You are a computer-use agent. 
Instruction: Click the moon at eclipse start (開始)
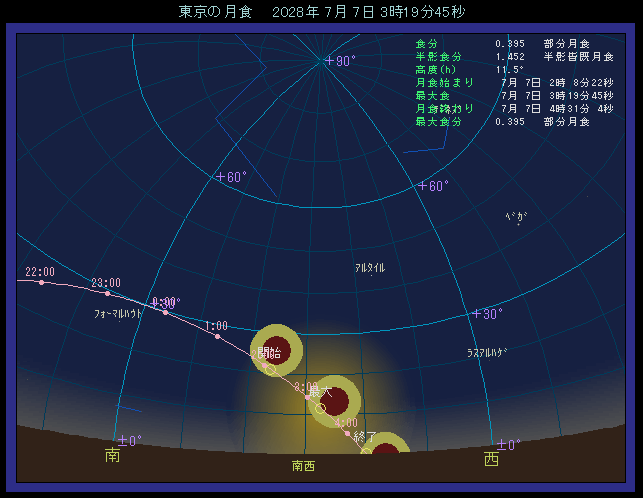[274, 350]
